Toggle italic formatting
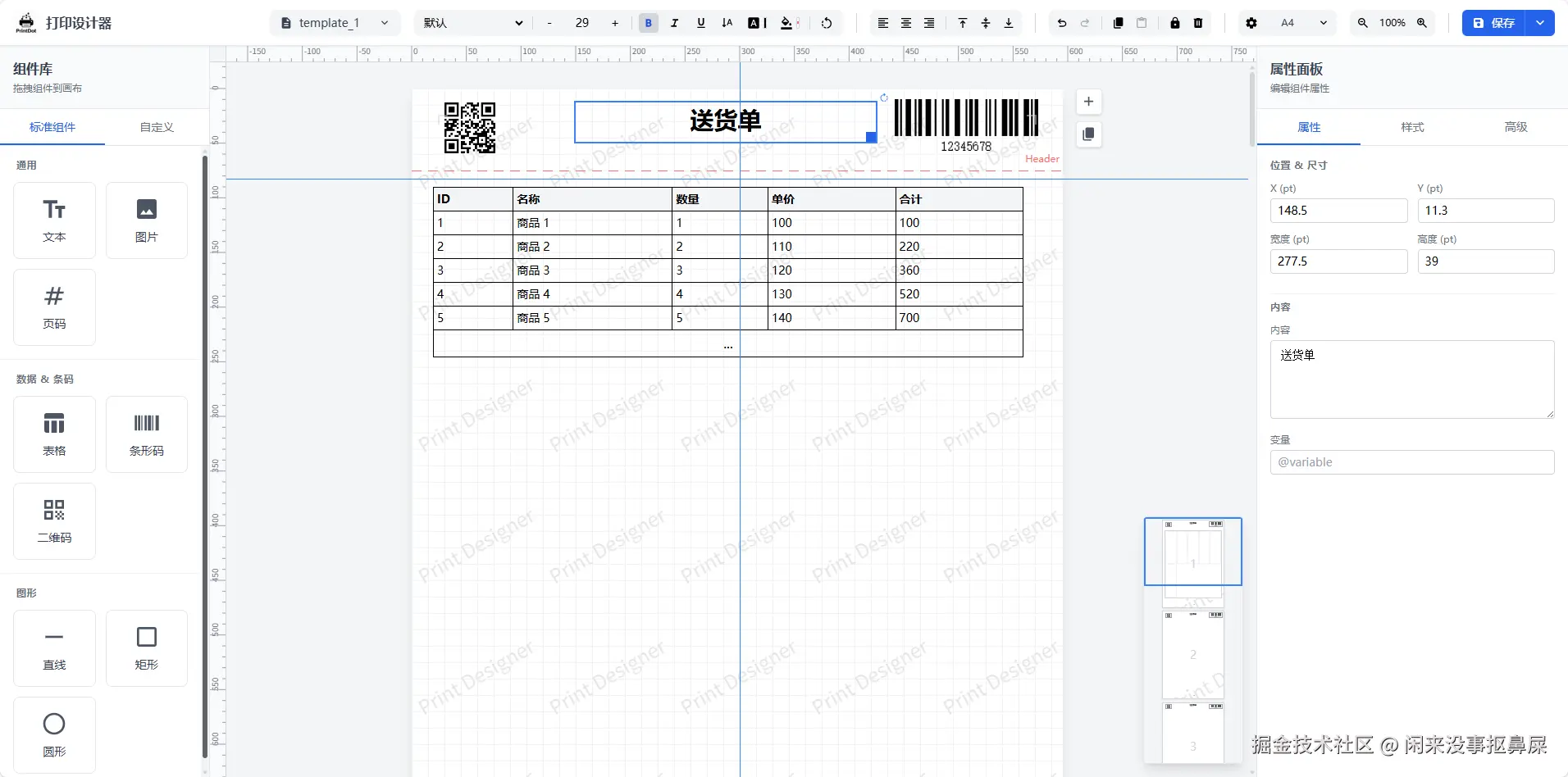 tap(674, 23)
